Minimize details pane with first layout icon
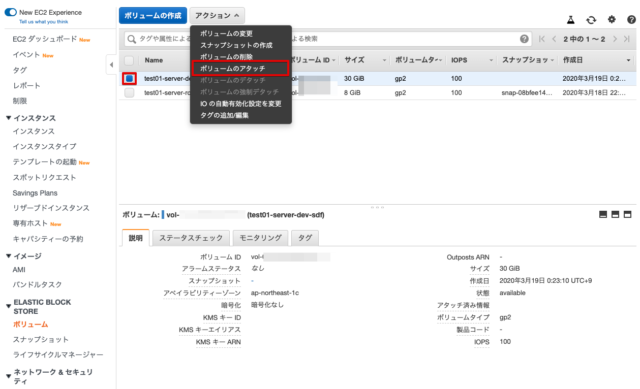This screenshot has width=640, height=389. click(x=603, y=214)
